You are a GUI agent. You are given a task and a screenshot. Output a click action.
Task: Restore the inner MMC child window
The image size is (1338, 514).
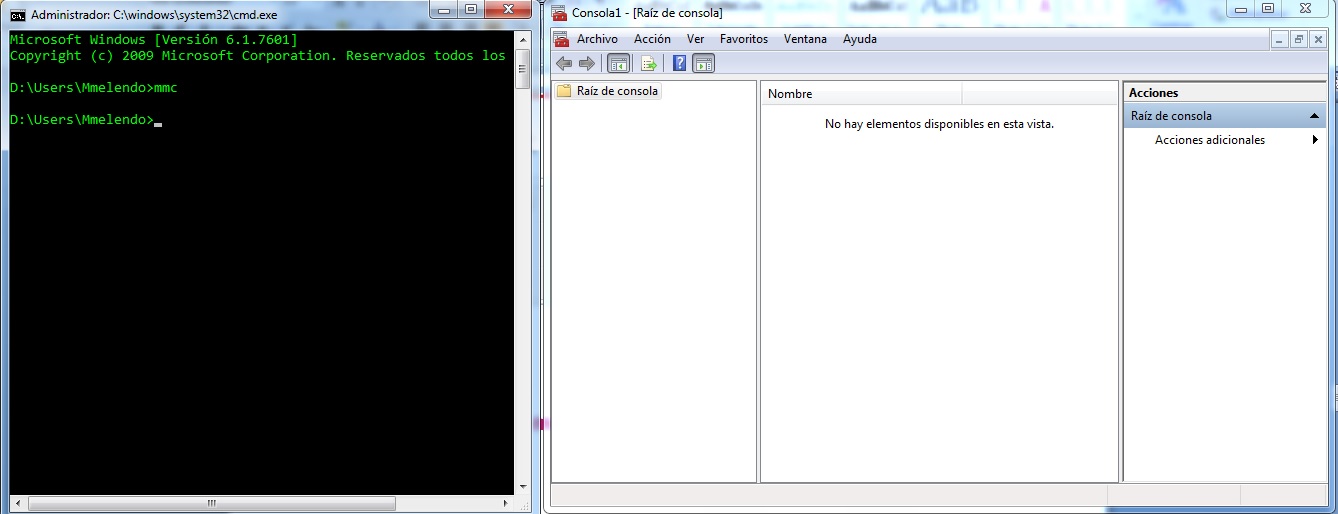click(x=1299, y=39)
